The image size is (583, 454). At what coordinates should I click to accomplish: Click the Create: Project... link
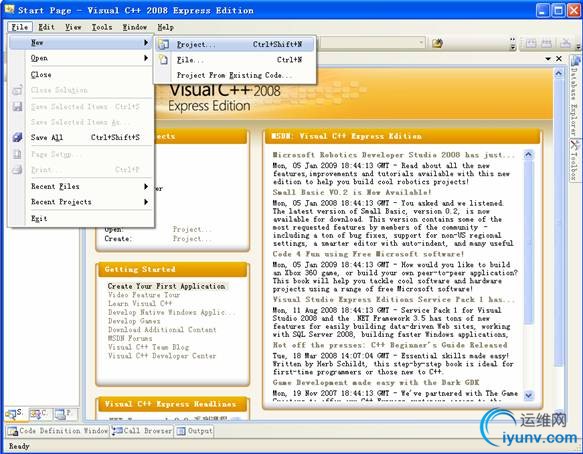(191, 238)
